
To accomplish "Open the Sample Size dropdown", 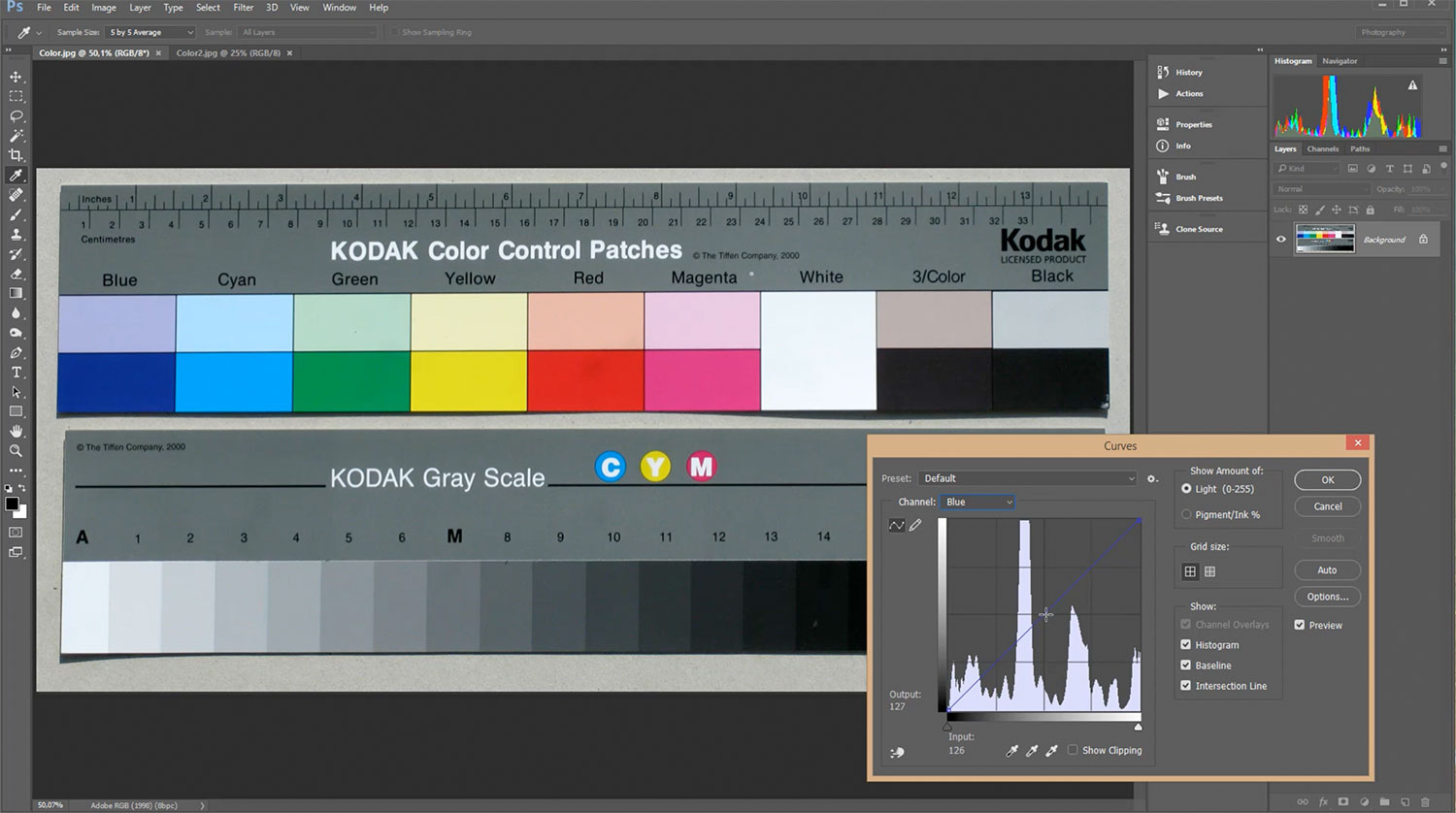I will point(150,32).
